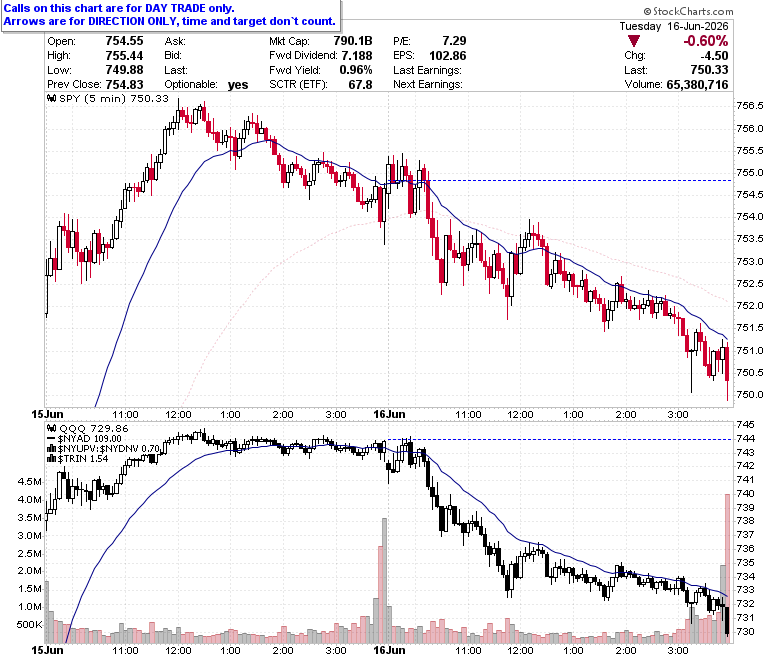Click the $TRIN legend icon
The height and width of the screenshot is (659, 780).
pyautogui.click(x=52, y=458)
